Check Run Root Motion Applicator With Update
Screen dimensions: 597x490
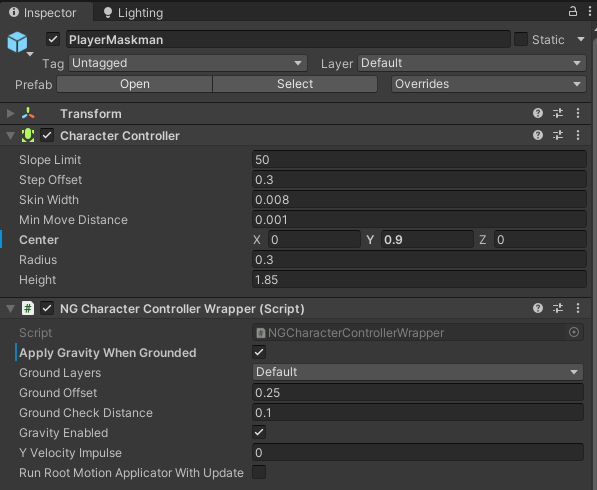click(259, 472)
